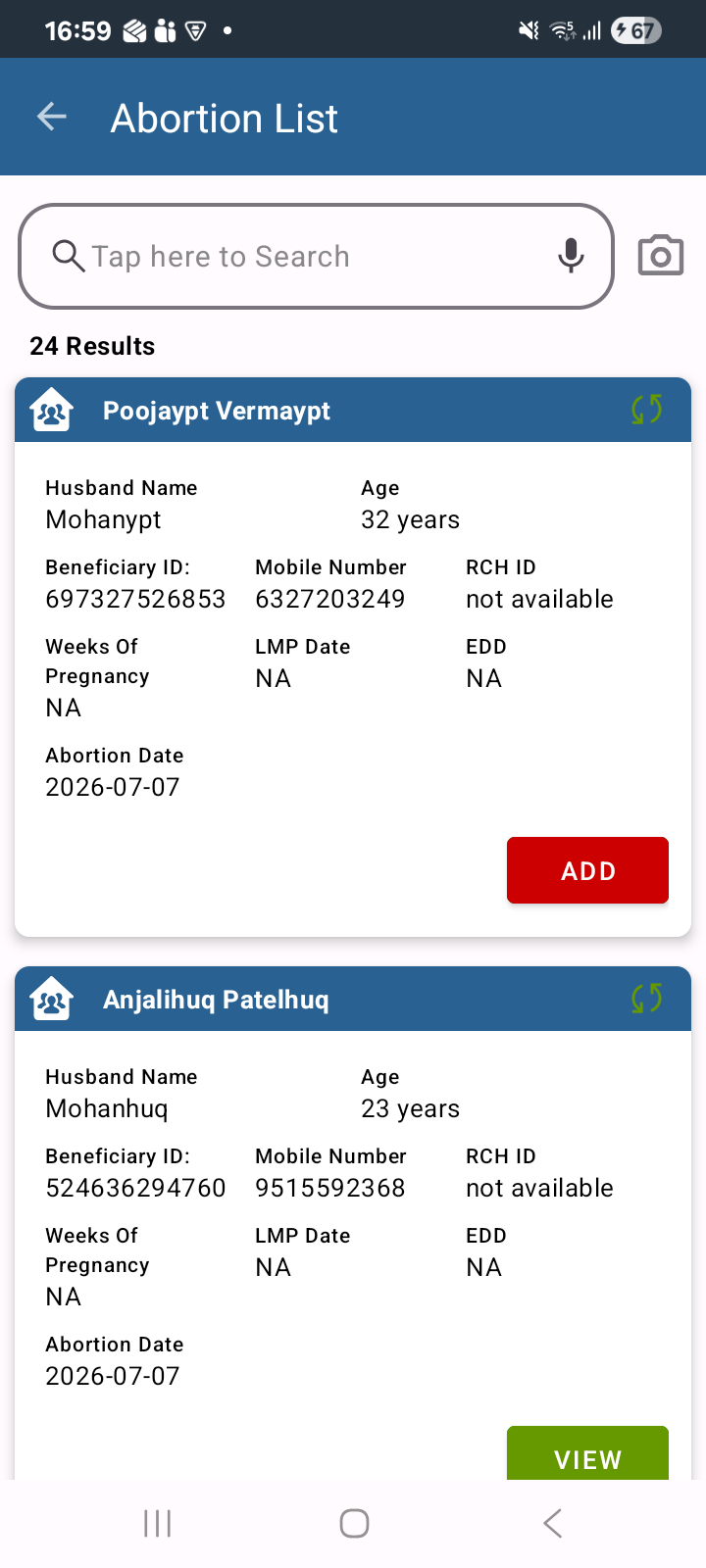
Task: Tap the household icon beside Poojaypt Vermaypt
Action: tap(52, 410)
